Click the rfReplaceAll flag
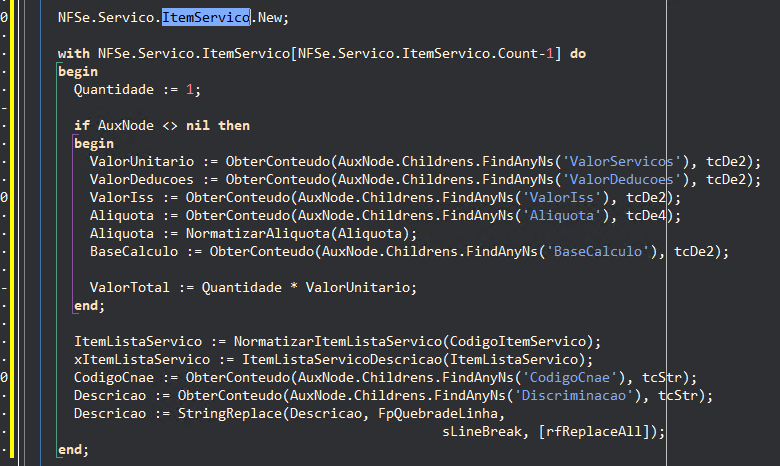 [593, 431]
